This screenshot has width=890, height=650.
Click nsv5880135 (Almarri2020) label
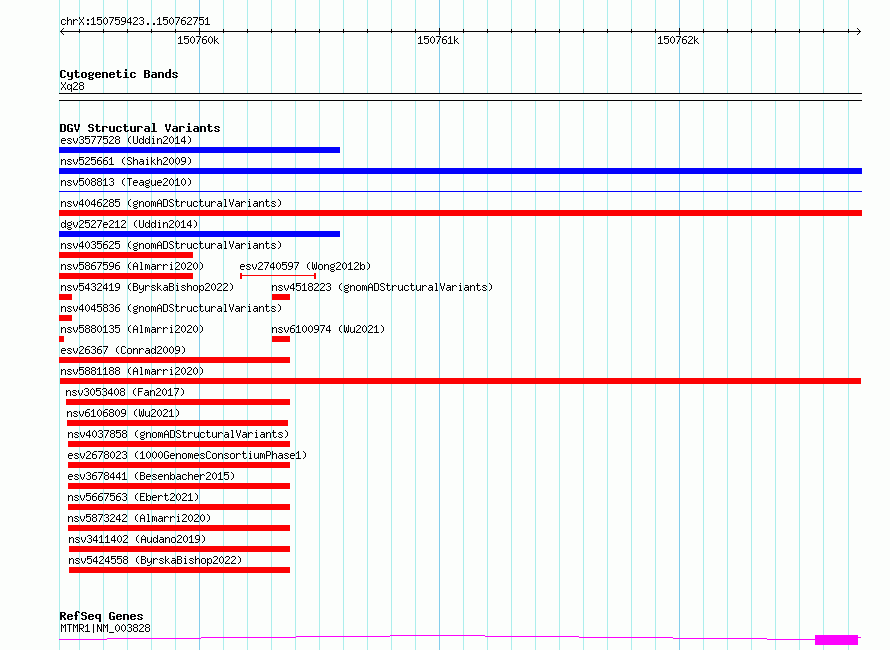(x=132, y=329)
